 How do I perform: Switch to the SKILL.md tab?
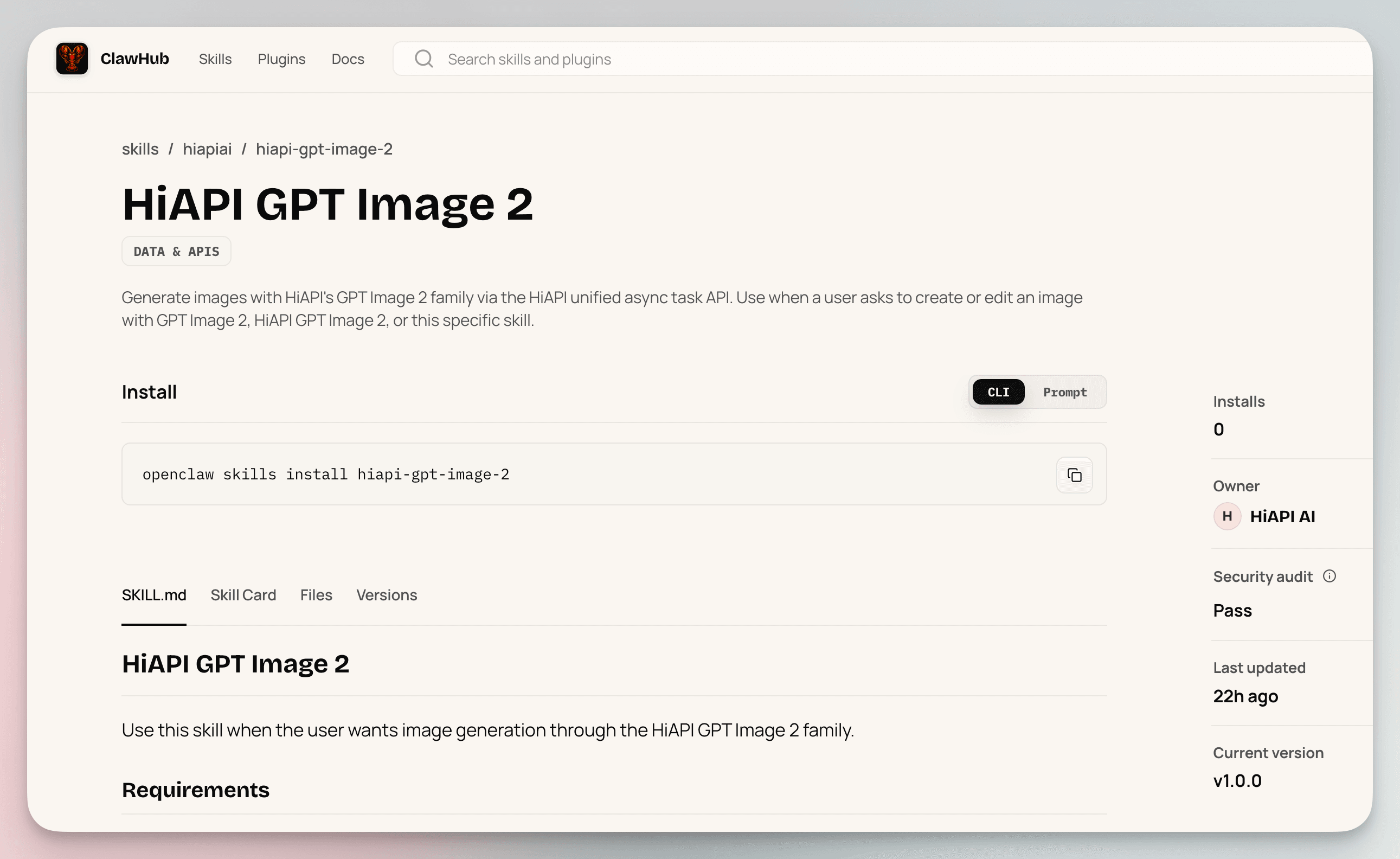(154, 595)
